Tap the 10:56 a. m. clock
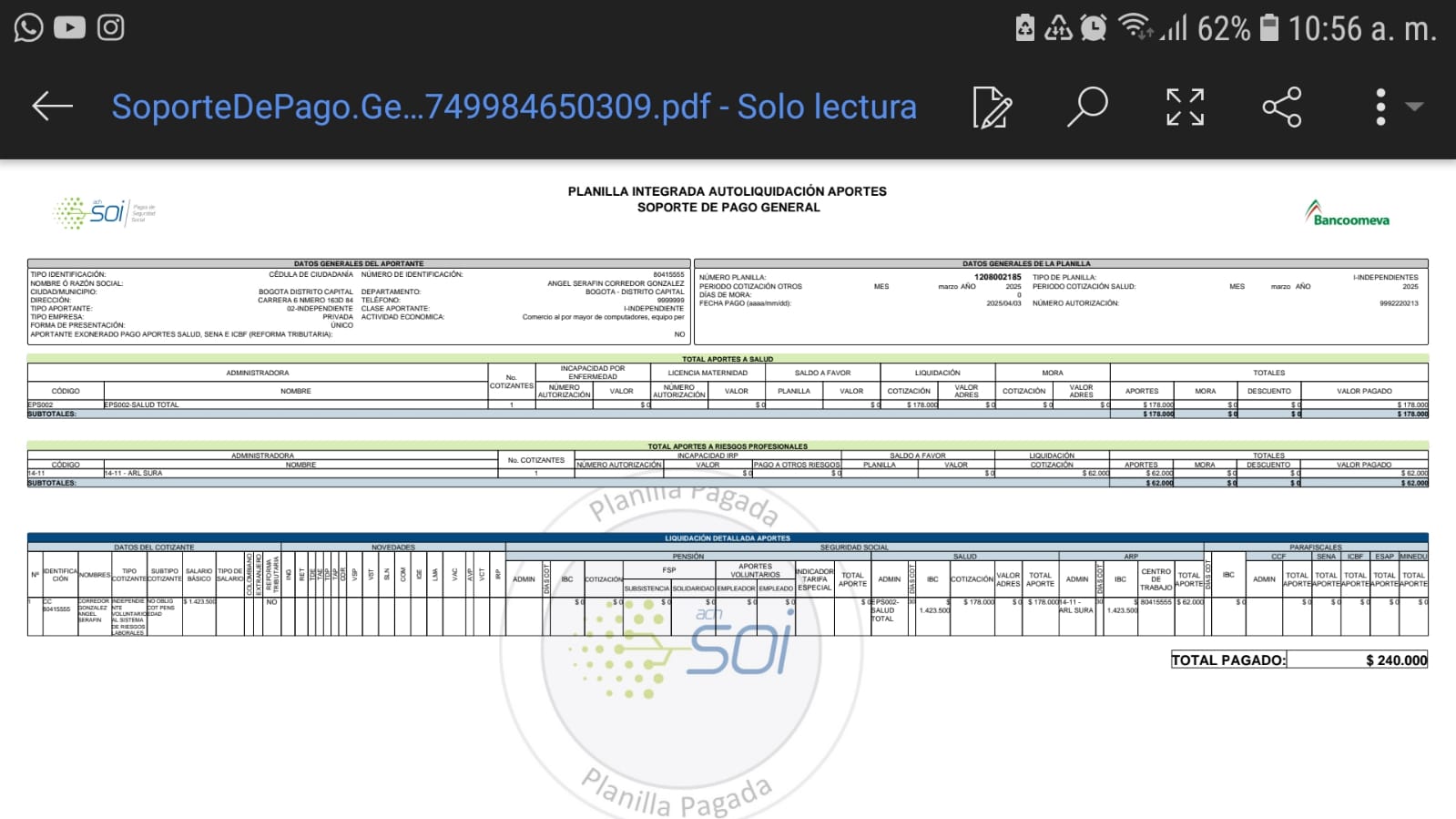The image size is (1456, 819). coord(1361,29)
